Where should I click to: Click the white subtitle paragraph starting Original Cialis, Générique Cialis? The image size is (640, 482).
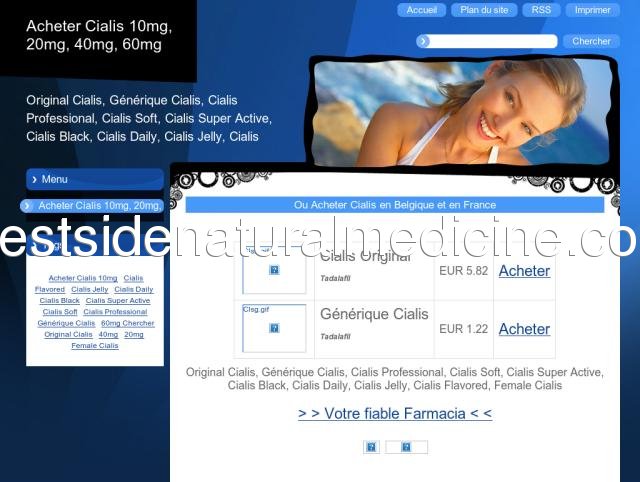point(149,118)
